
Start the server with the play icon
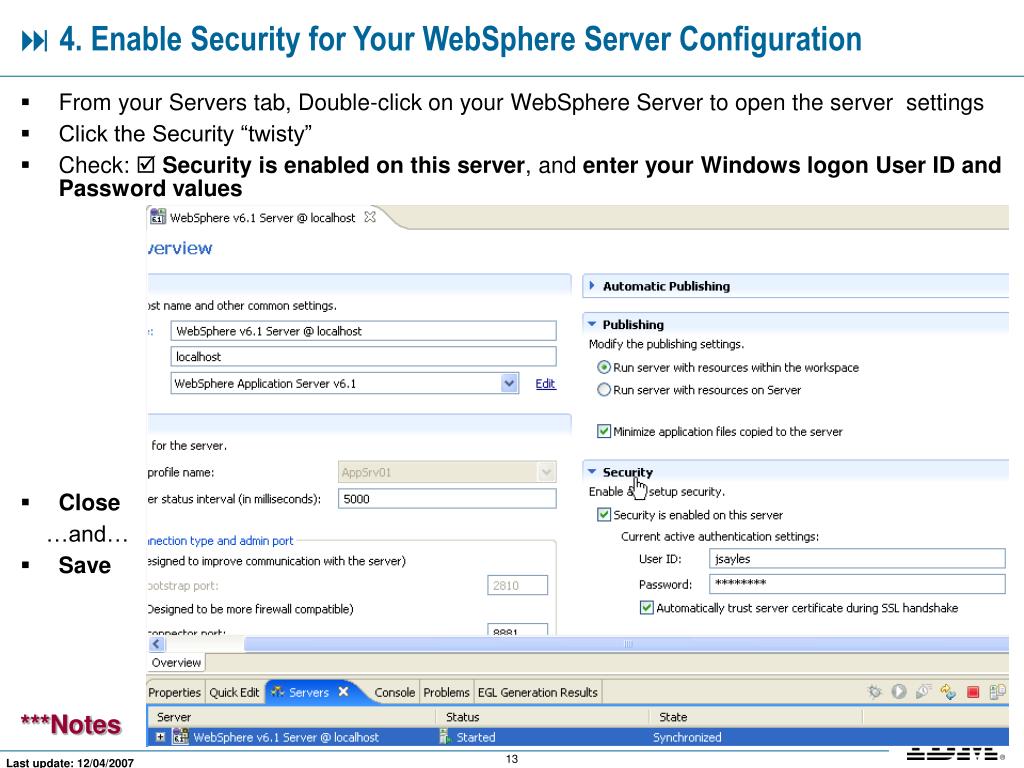(899, 692)
